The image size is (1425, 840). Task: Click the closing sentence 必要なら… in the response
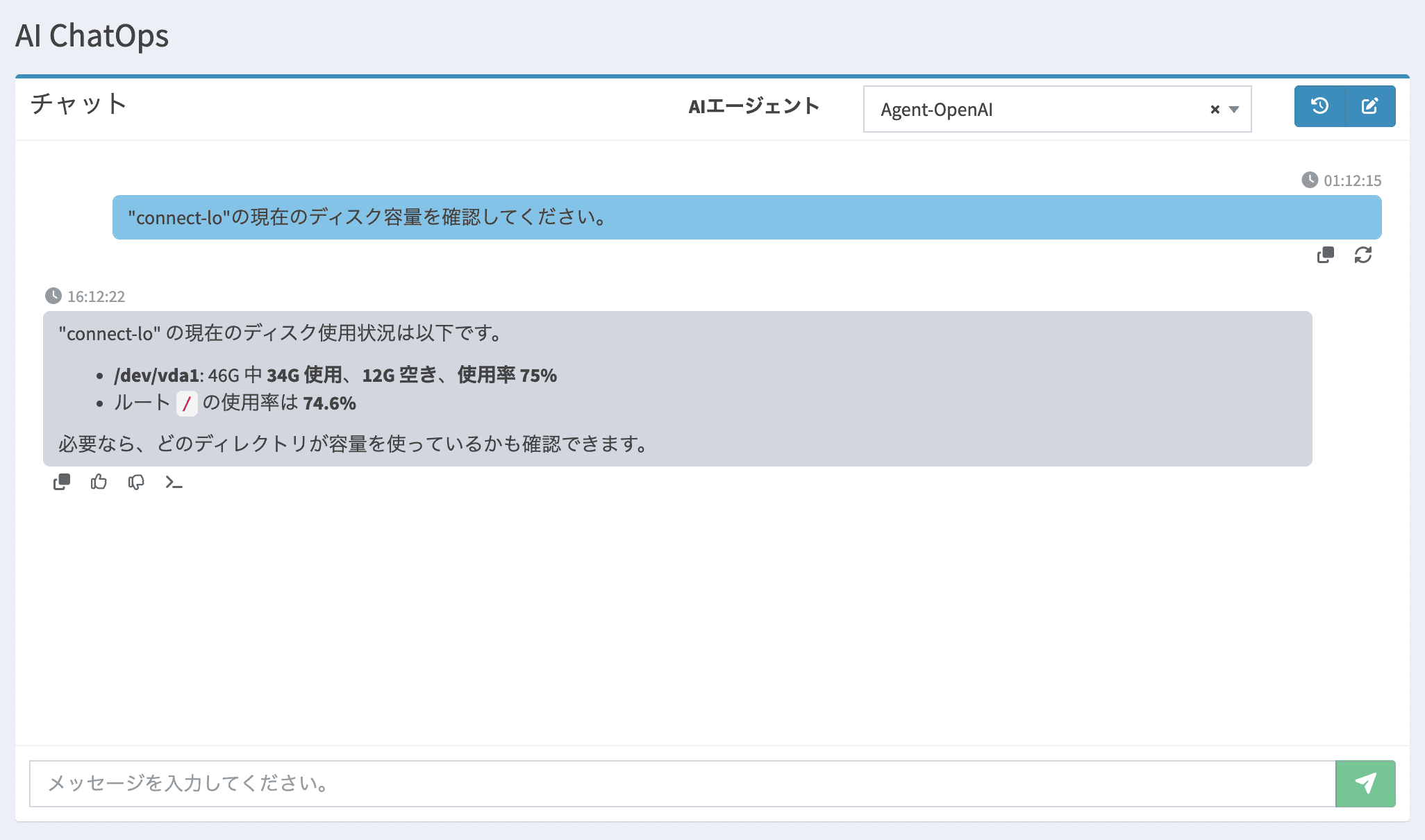[x=354, y=444]
